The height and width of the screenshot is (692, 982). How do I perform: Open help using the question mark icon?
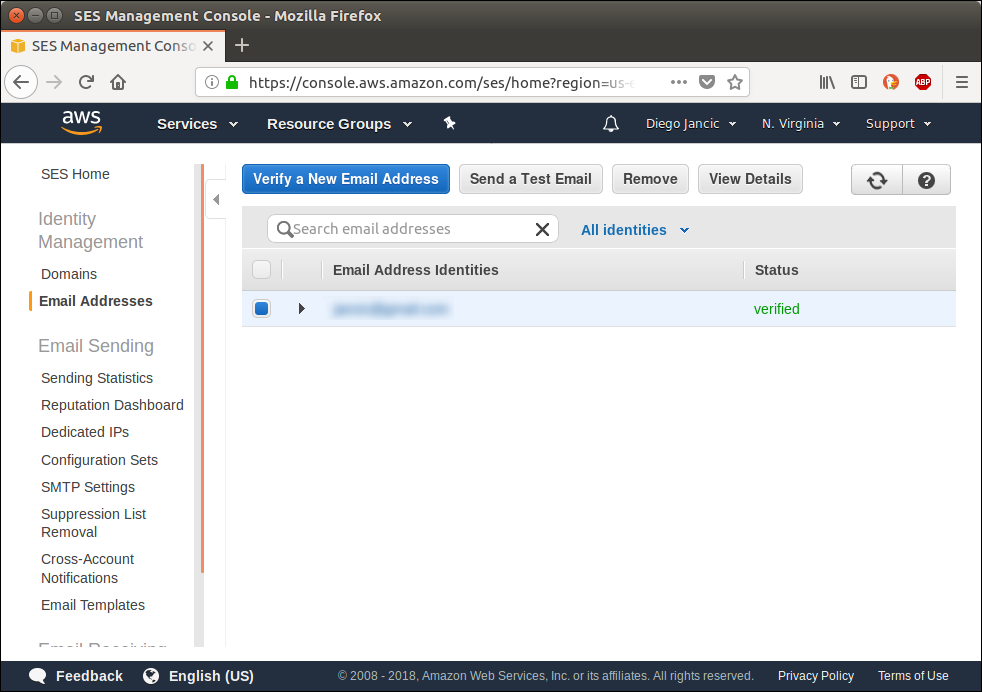coord(926,179)
